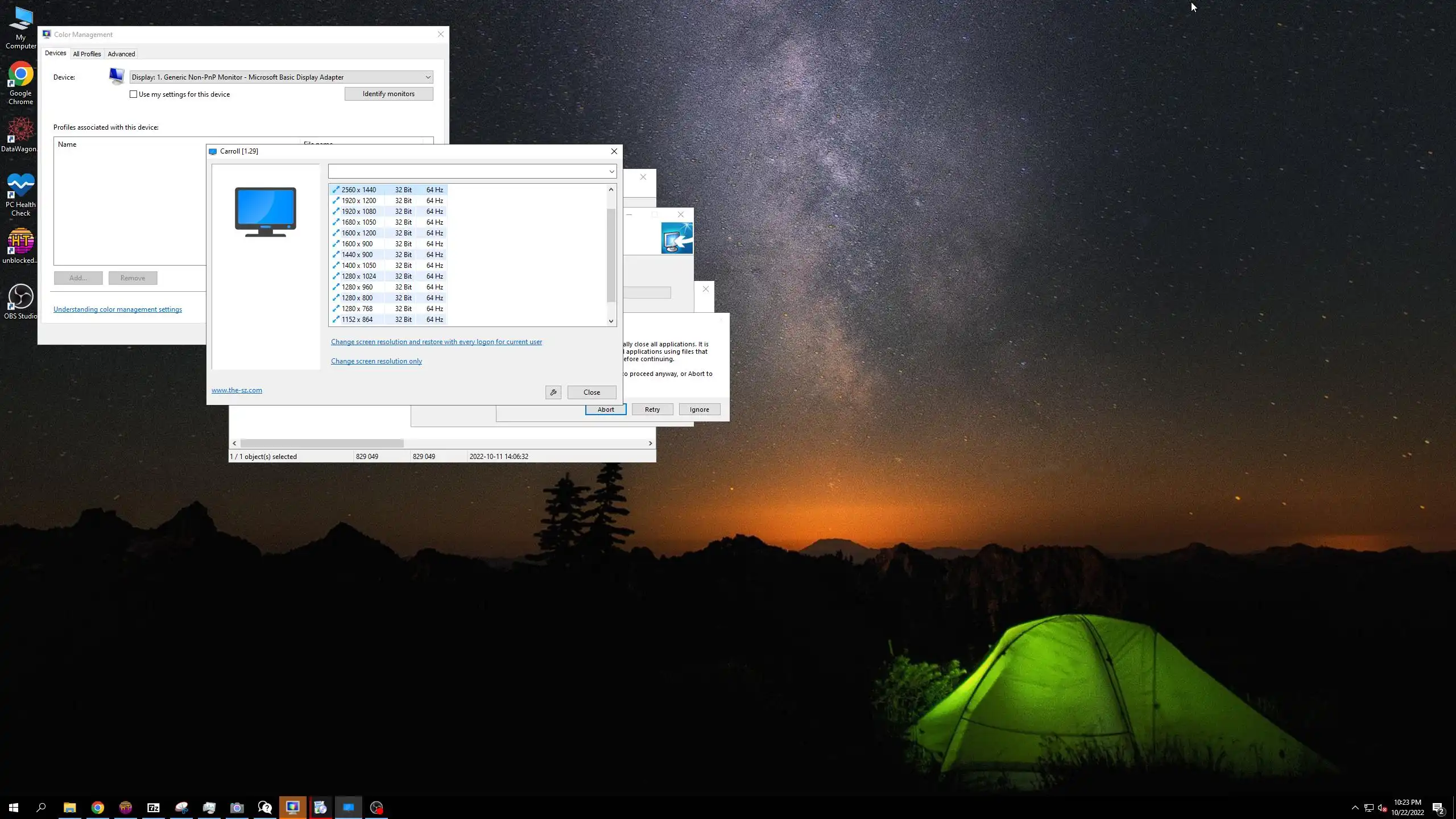Enable Use my settings for this device
This screenshot has height=819, width=1456.
click(x=134, y=94)
